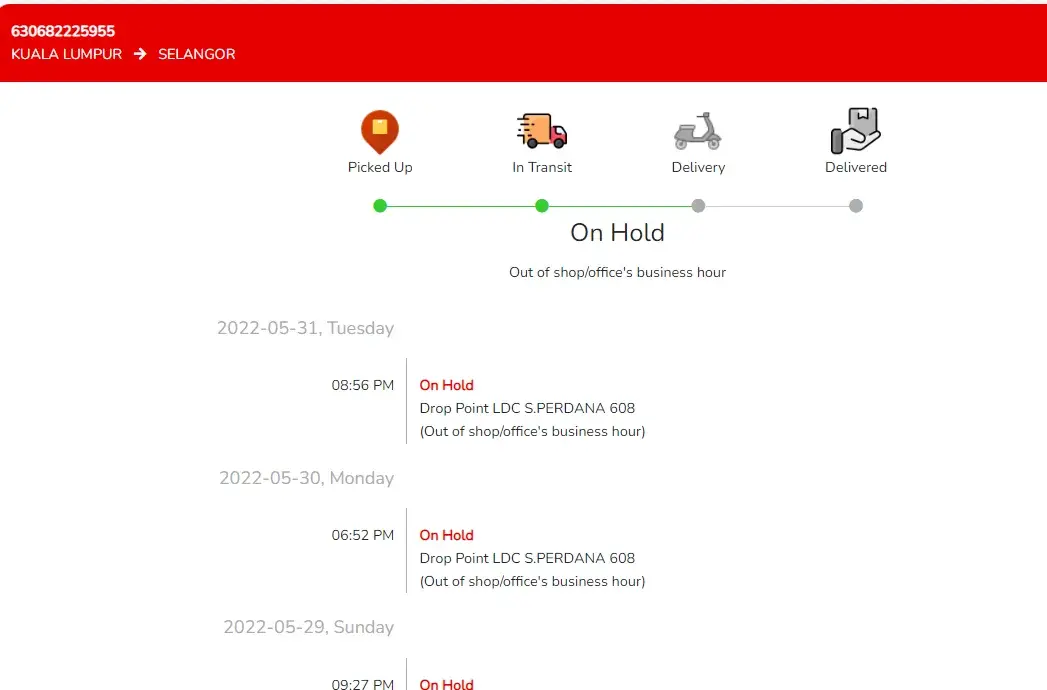Click the red On Hold at 06:52 PM
The image size is (1047, 690).
click(446, 536)
